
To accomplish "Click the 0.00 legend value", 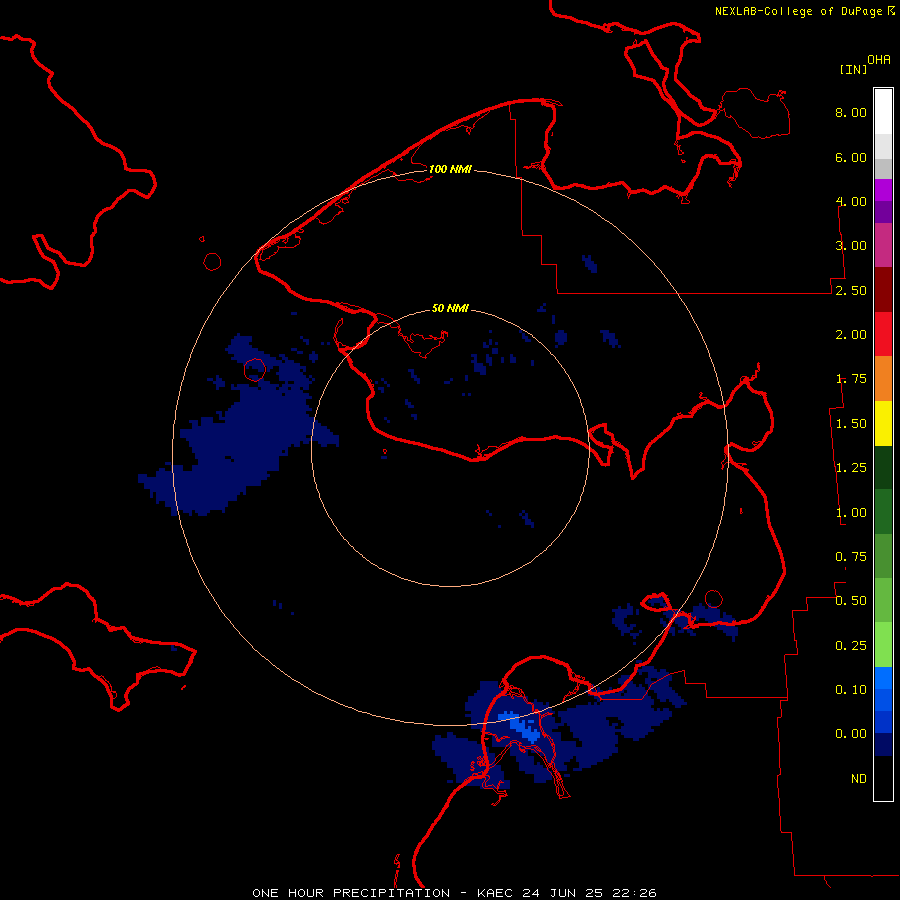I will pos(851,734).
